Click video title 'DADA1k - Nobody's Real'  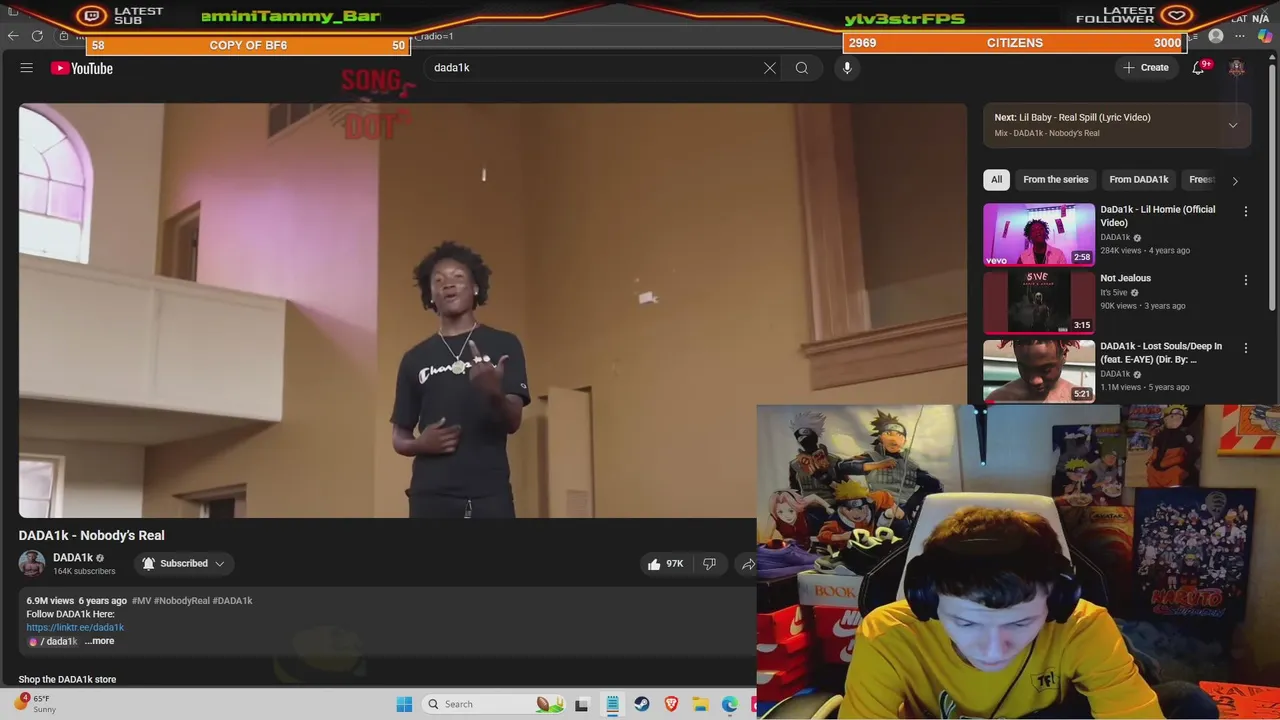91,535
